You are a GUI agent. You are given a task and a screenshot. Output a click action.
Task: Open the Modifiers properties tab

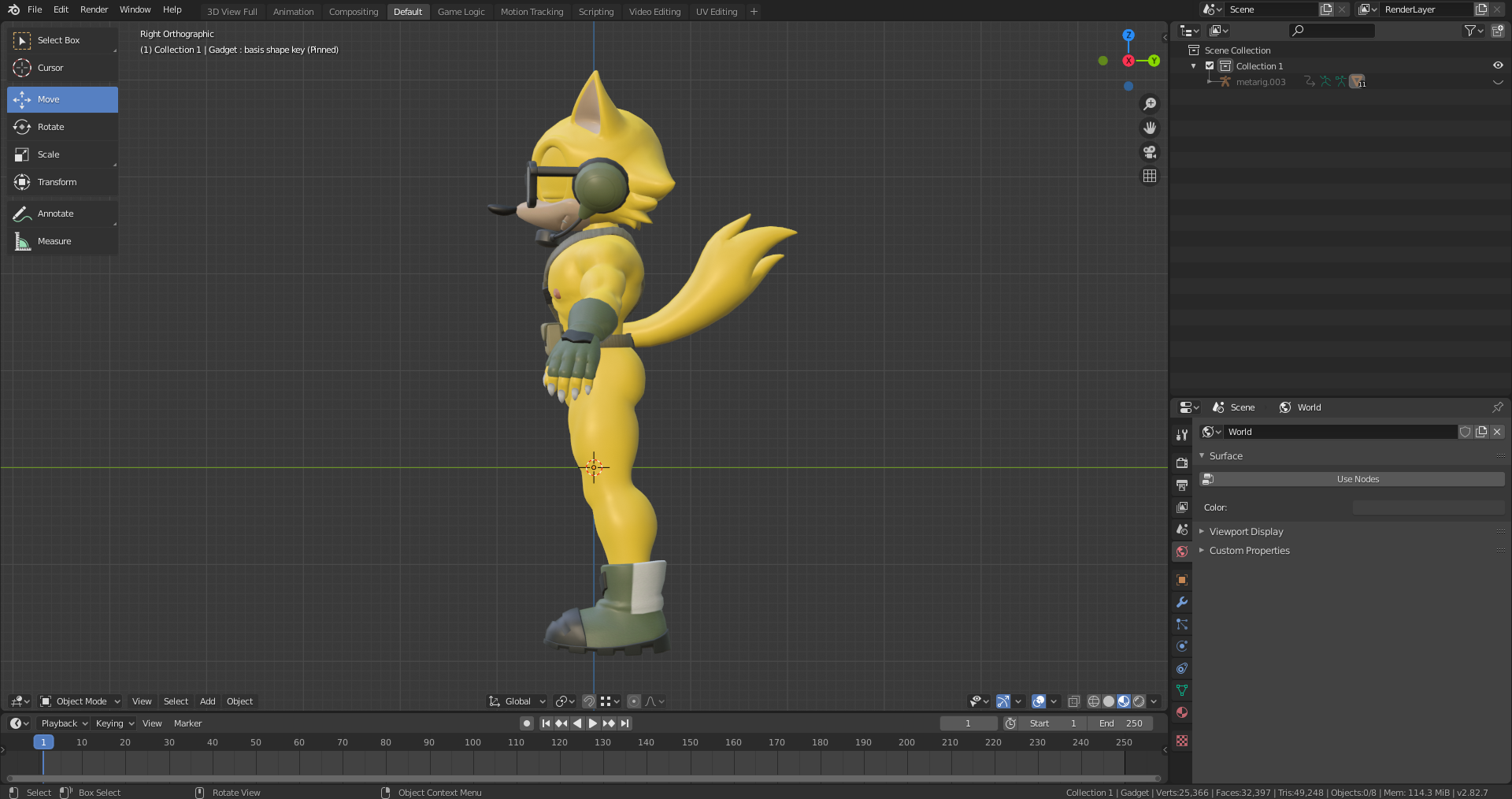point(1182,602)
